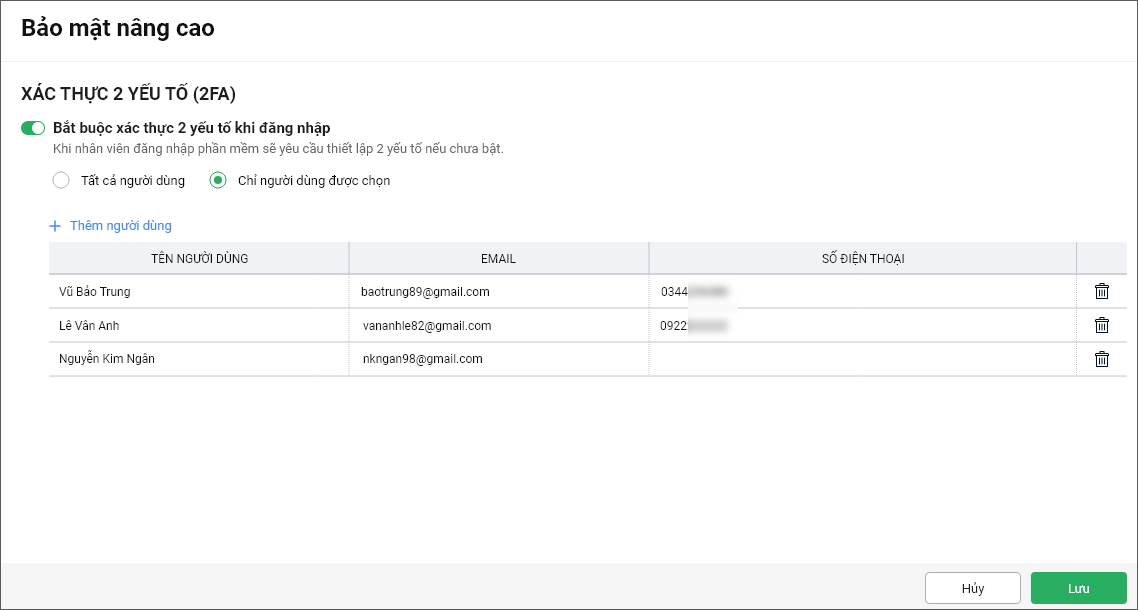Viewport: 1138px width, 610px height.
Task: Choose Chỉ người dùng được chọn radio option
Action: 218,181
